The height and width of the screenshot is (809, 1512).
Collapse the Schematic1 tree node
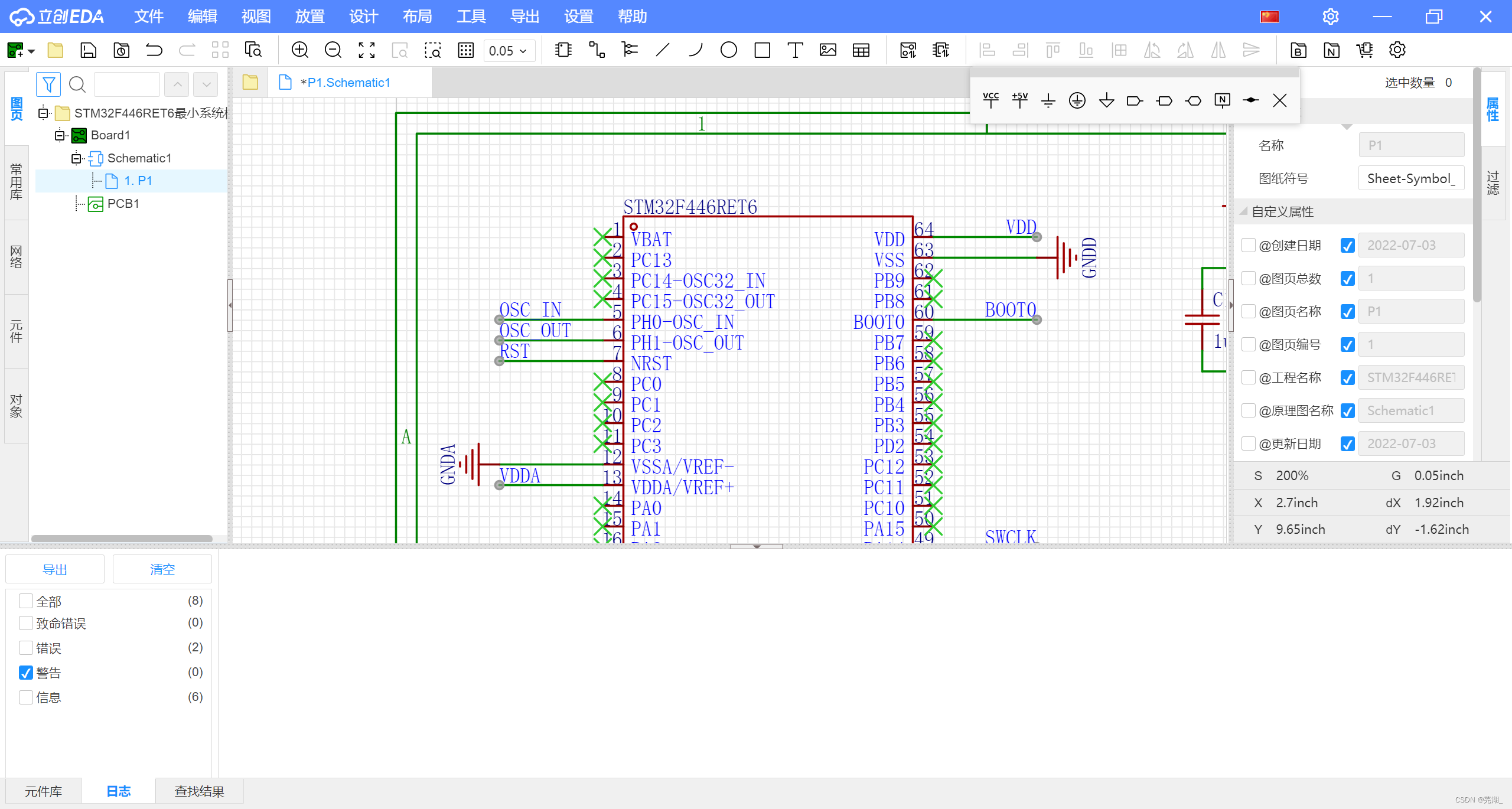[x=76, y=158]
